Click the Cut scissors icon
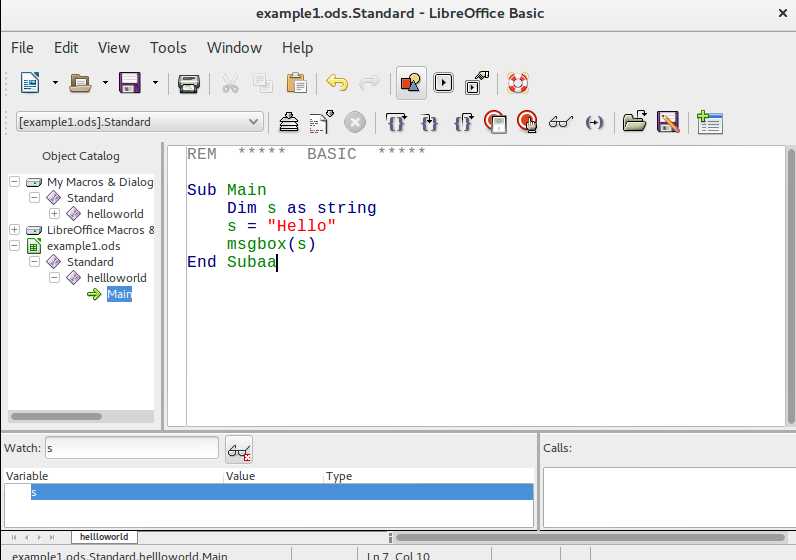 pos(230,83)
